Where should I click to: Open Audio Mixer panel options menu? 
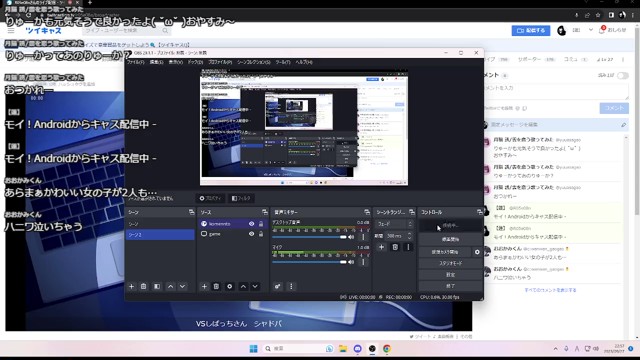(291, 287)
